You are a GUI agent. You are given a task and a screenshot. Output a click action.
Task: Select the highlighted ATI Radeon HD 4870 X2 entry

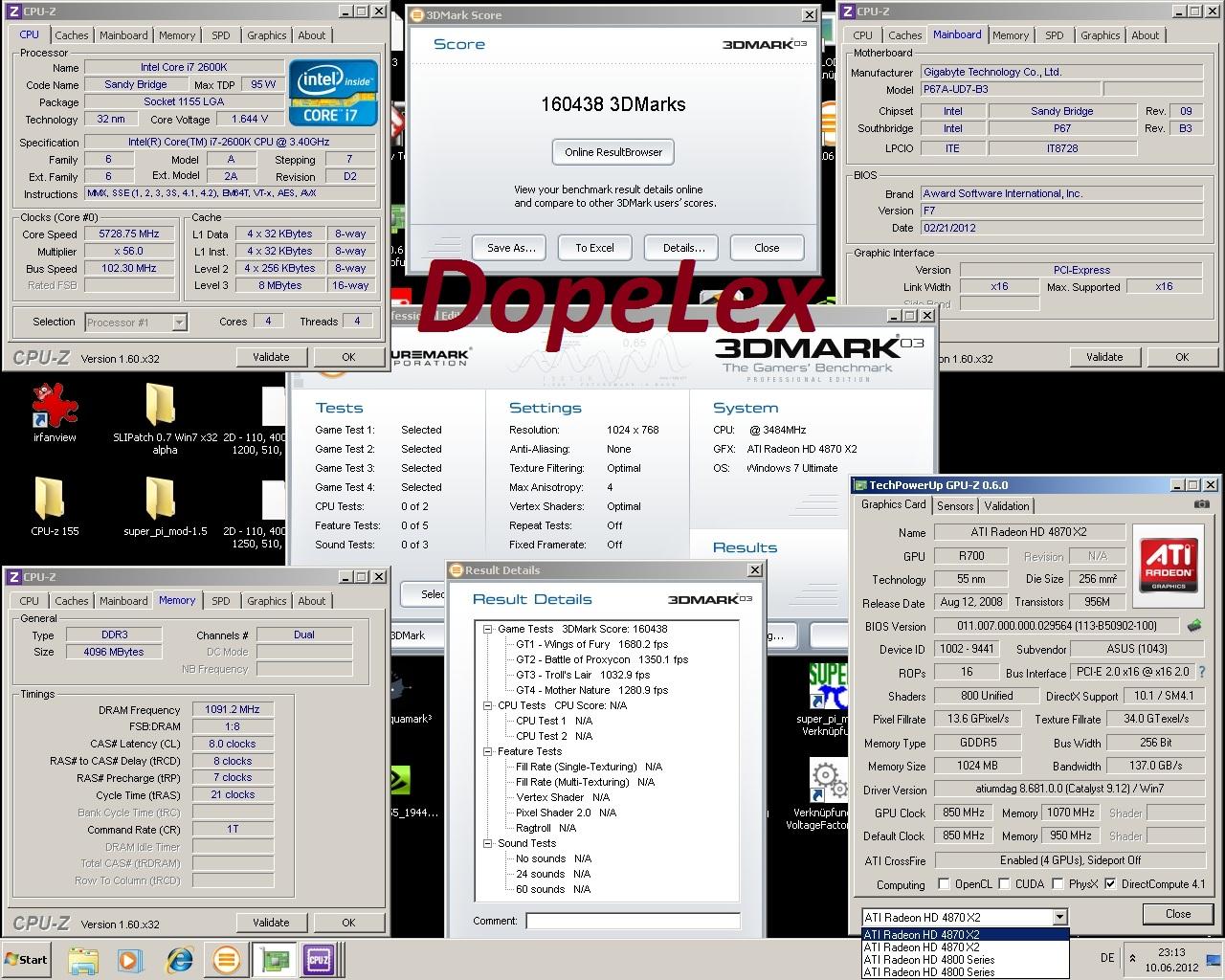[965, 935]
